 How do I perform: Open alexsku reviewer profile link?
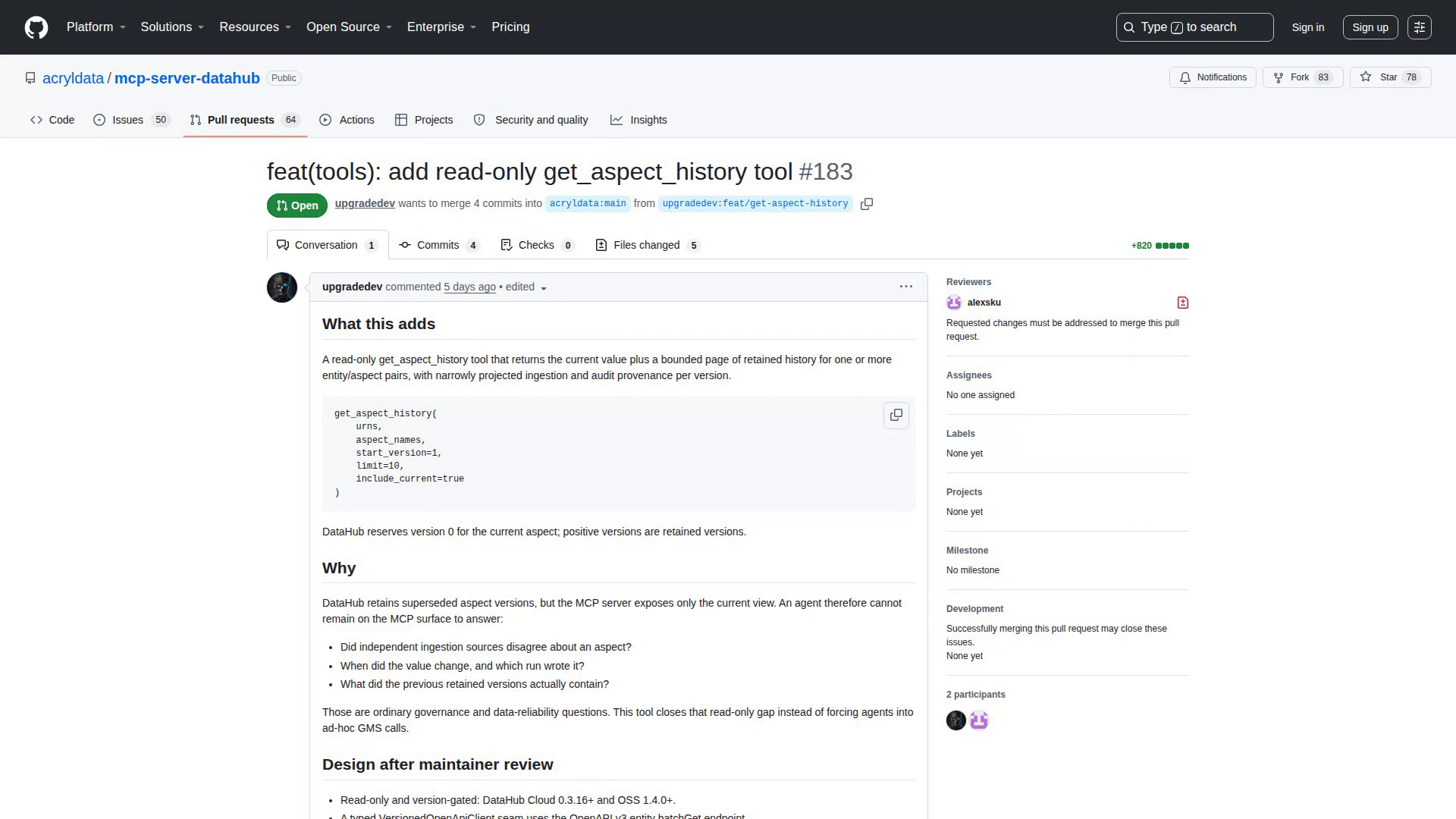984,303
